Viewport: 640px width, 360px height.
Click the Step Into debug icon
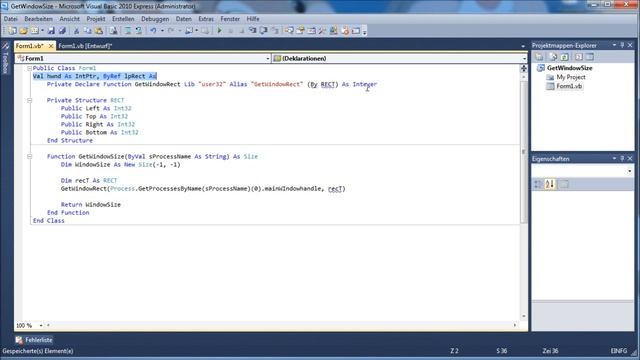click(252, 31)
